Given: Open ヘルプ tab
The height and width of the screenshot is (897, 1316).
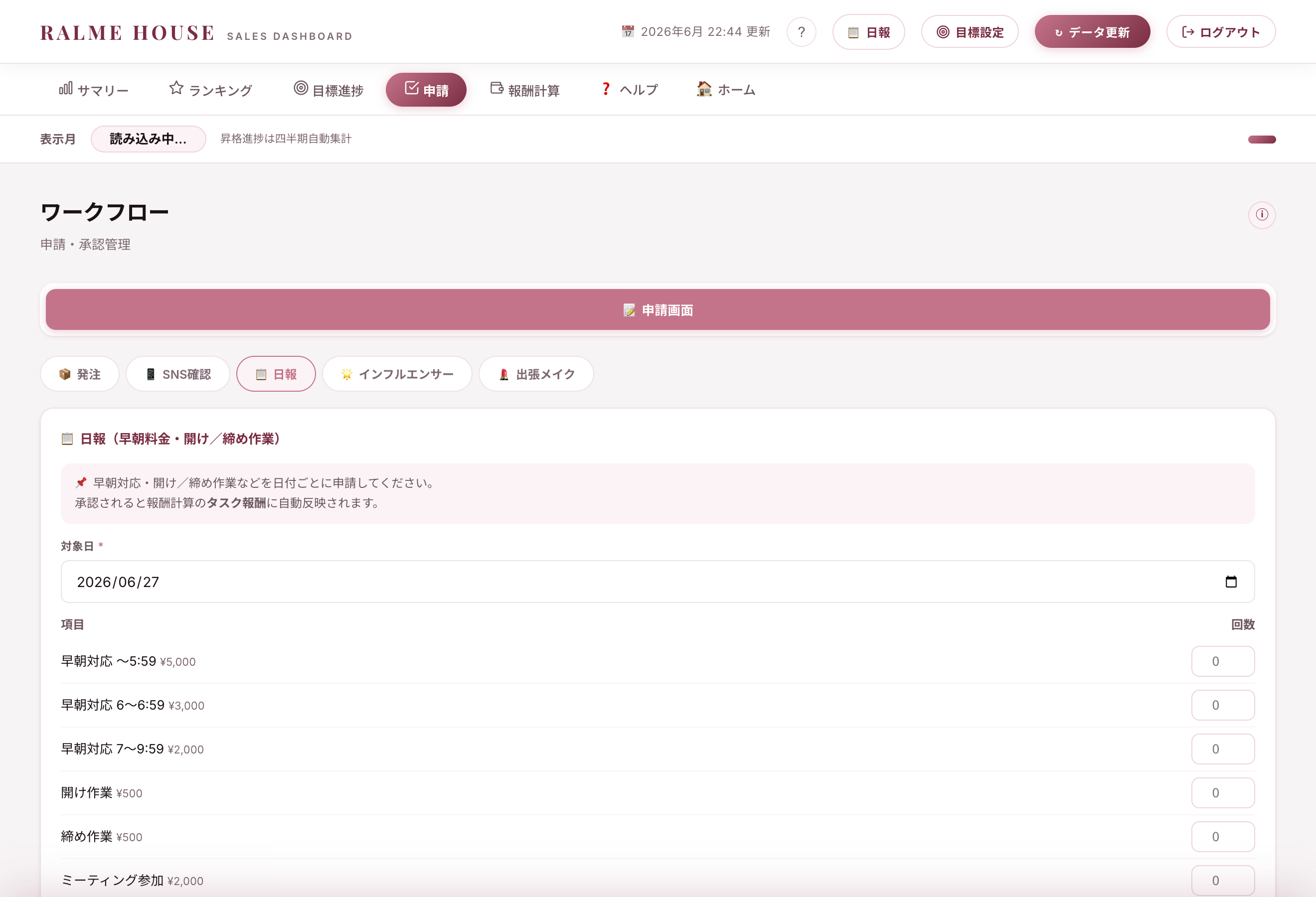Looking at the screenshot, I should click(x=629, y=89).
